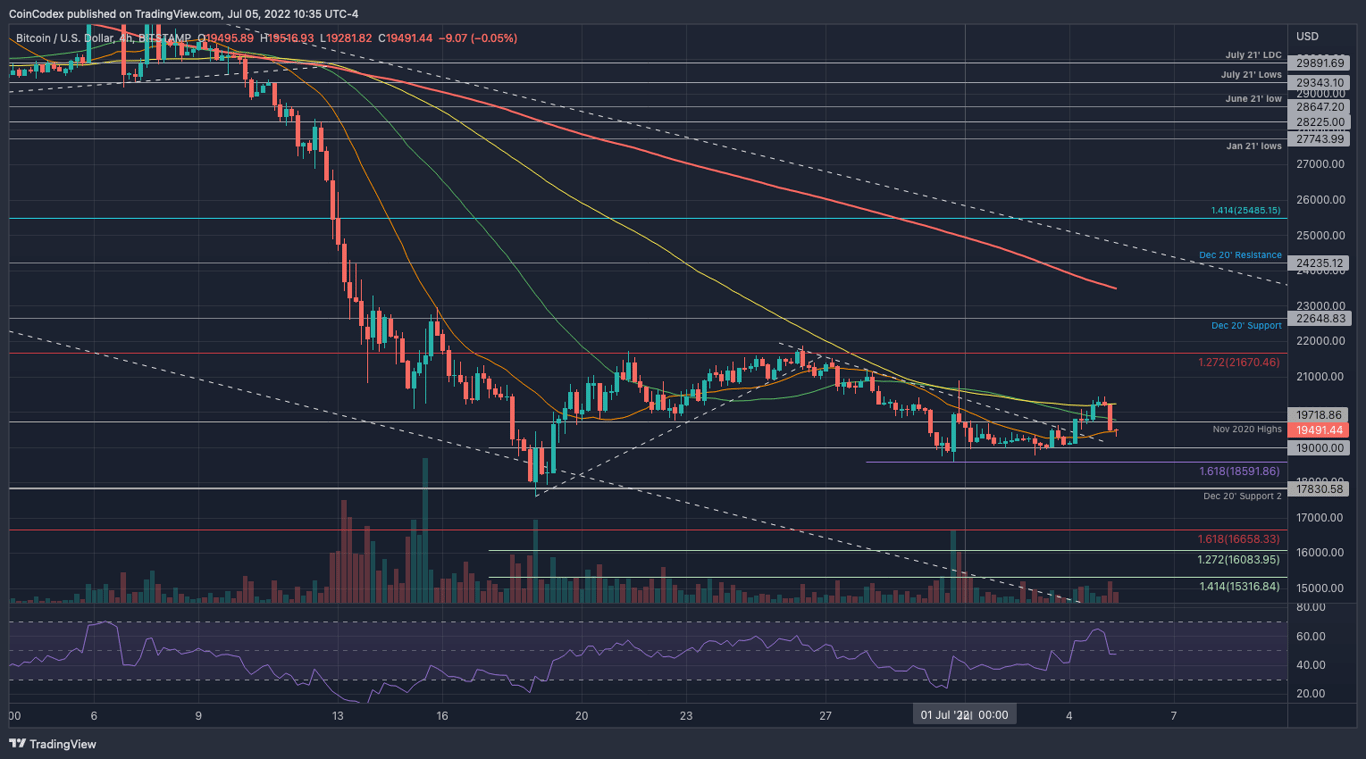Click date 13 on the time axis
Image resolution: width=1366 pixels, height=759 pixels.
(338, 716)
